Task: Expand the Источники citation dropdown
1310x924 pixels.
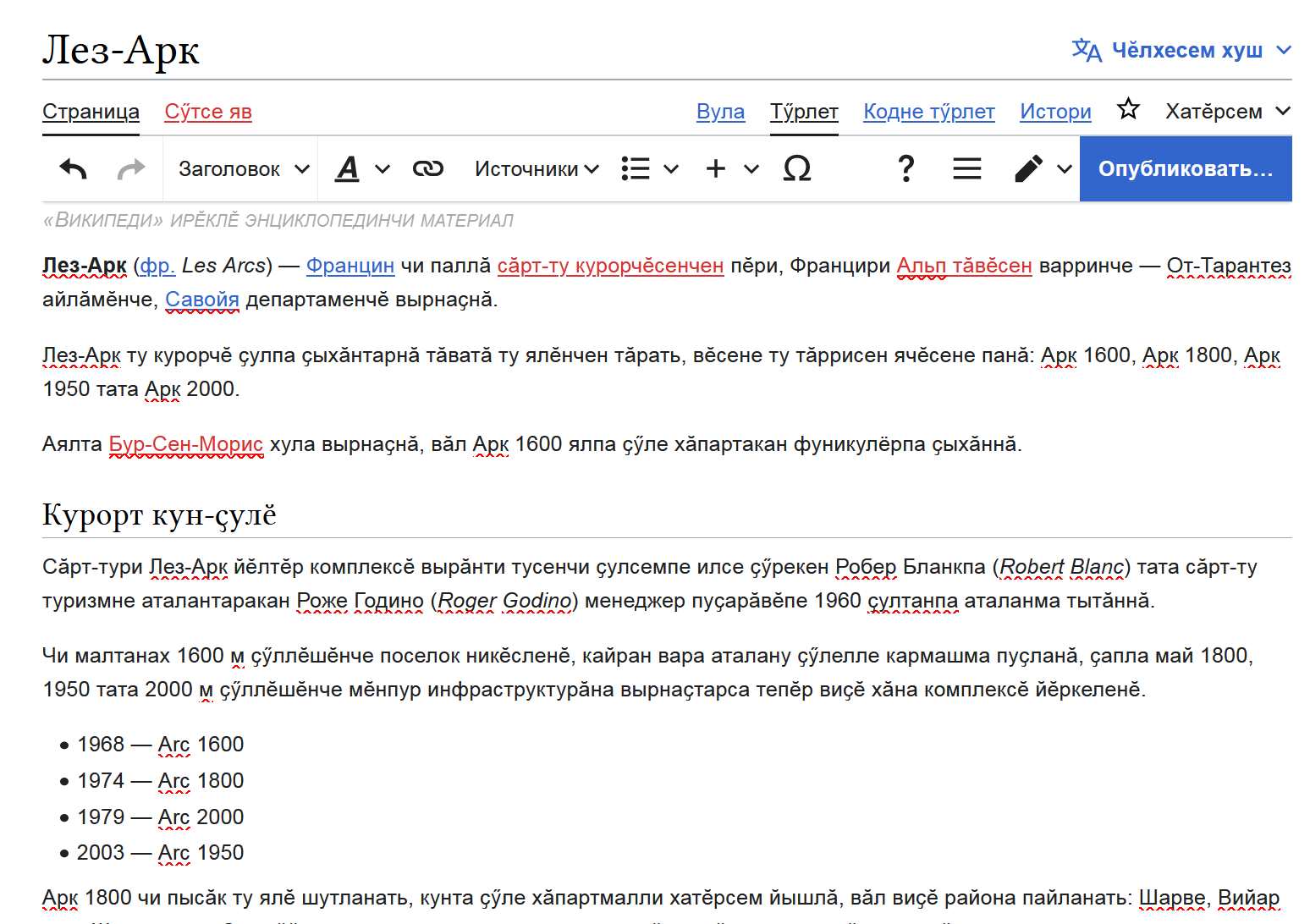Action: coord(537,169)
